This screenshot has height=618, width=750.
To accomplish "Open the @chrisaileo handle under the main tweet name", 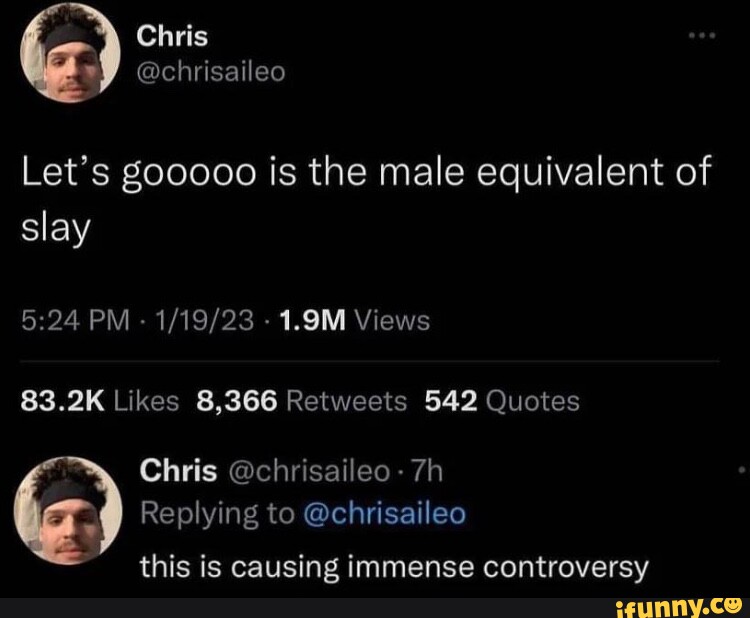I will click(211, 72).
